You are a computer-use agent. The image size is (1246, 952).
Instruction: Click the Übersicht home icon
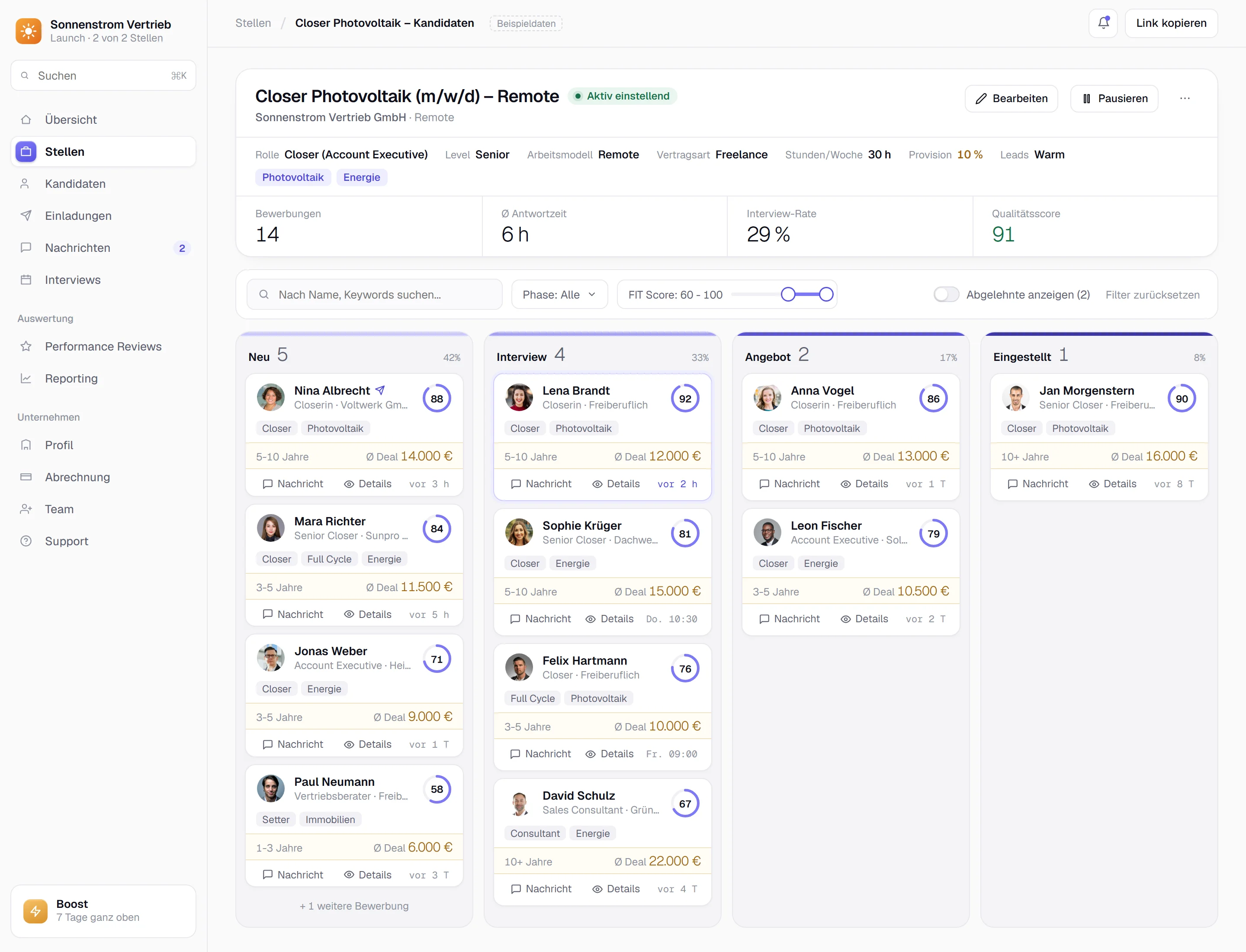(x=26, y=119)
